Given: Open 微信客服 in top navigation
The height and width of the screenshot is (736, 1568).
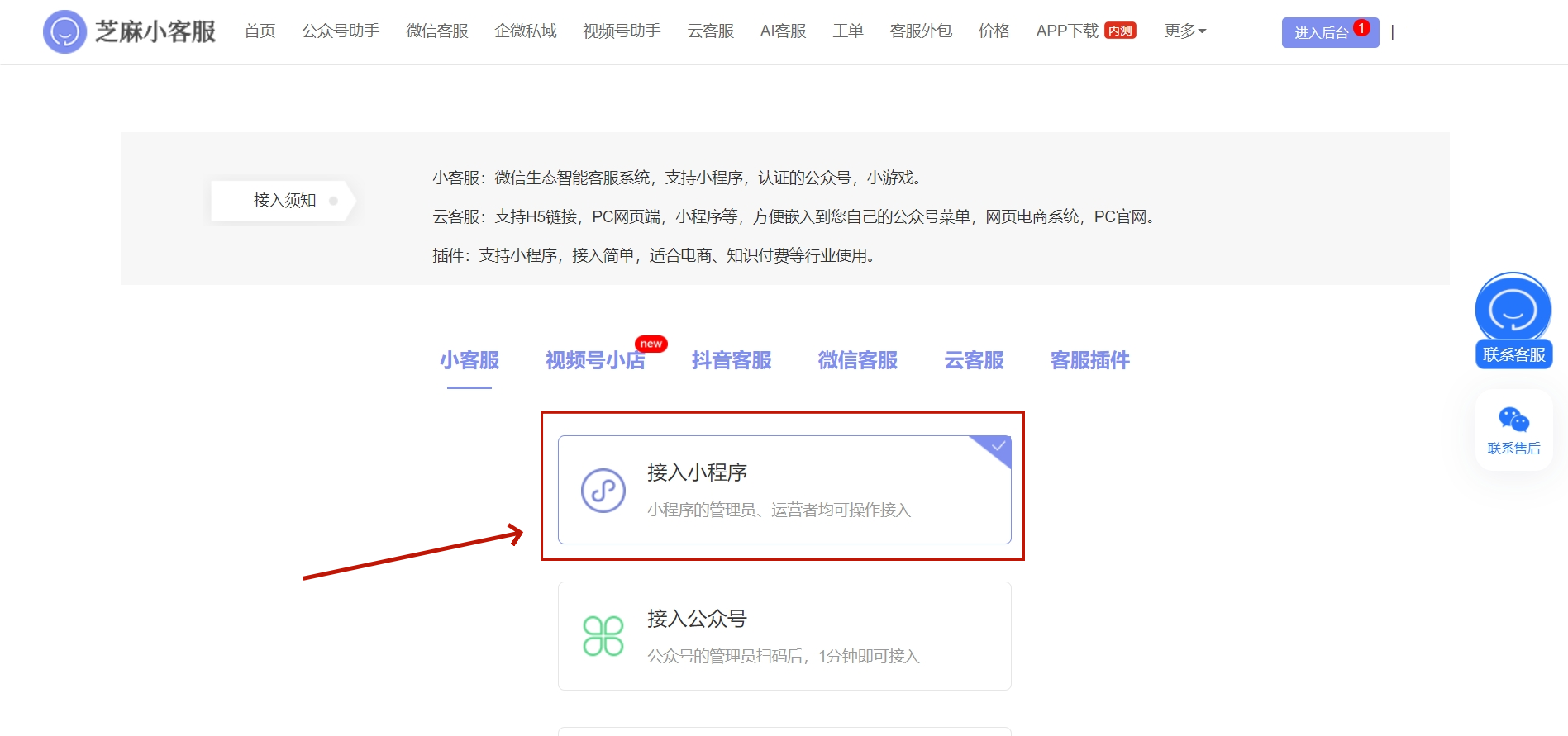Looking at the screenshot, I should tap(437, 31).
